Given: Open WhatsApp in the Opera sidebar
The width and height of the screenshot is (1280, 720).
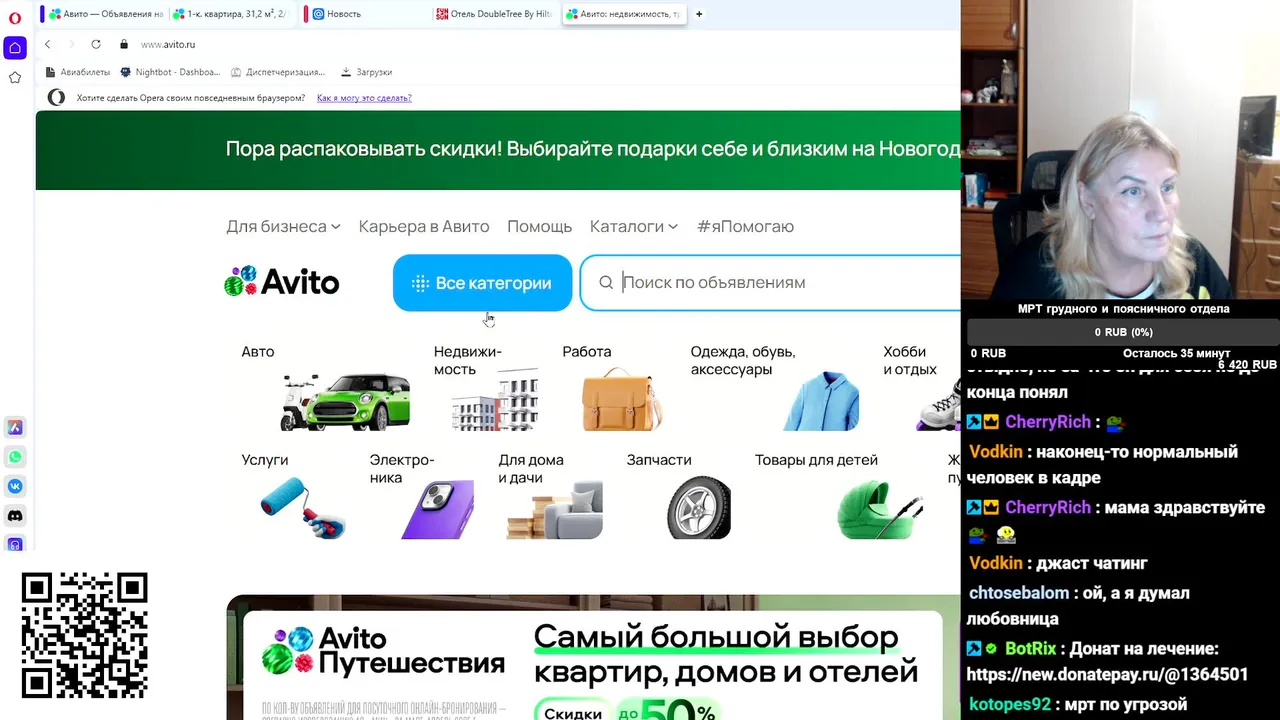Looking at the screenshot, I should 15,457.
